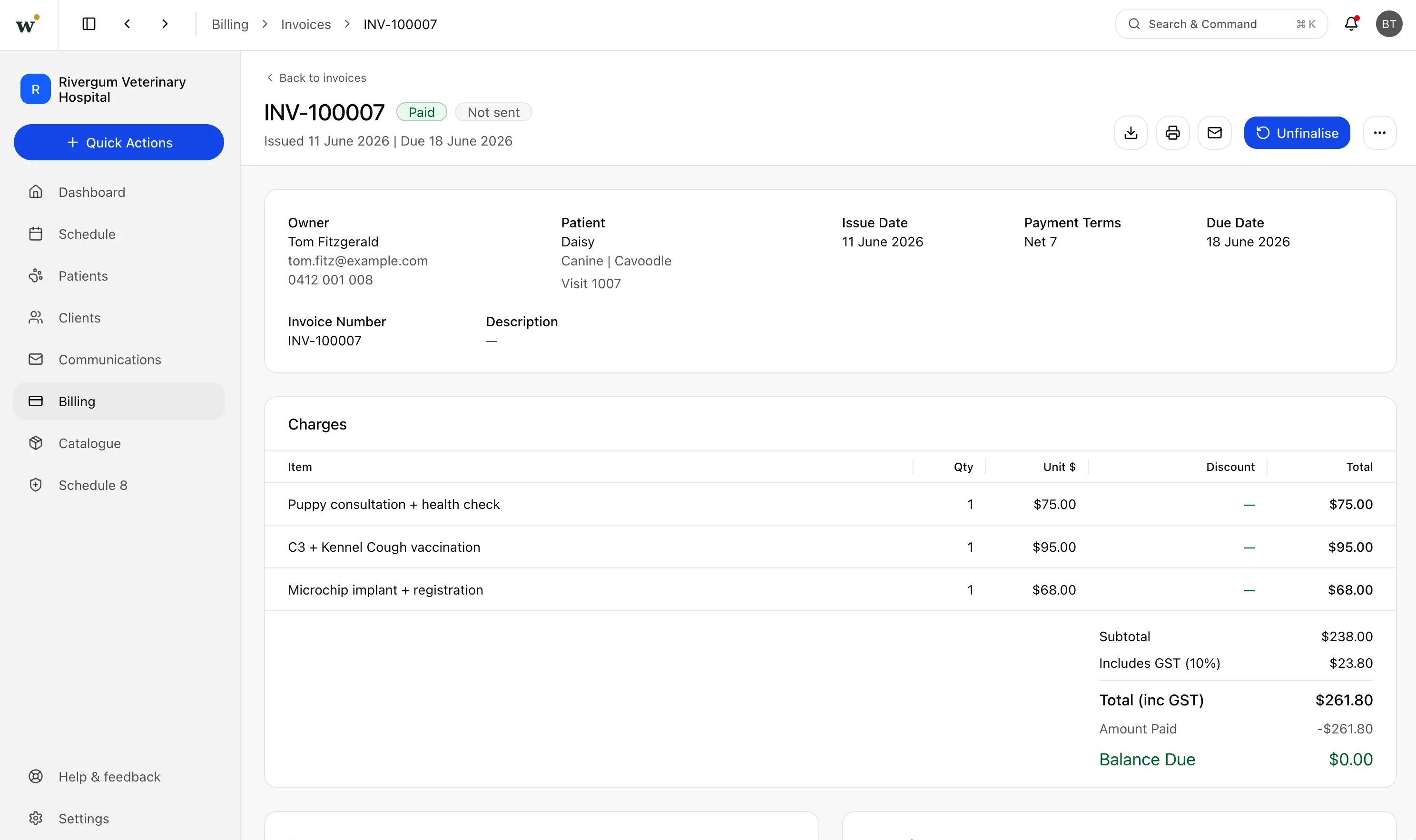Click the Paid status badge
This screenshot has width=1416, height=840.
coord(422,112)
